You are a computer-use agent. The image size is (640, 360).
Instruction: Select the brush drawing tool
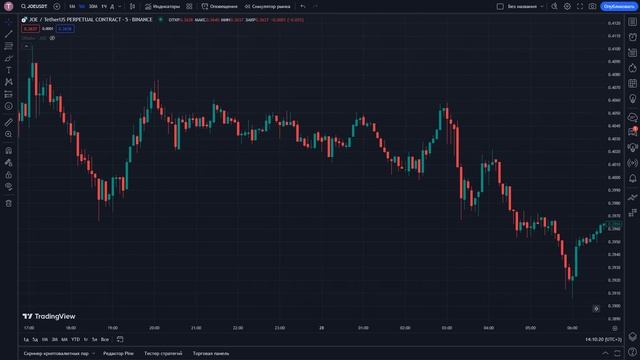pyautogui.click(x=9, y=58)
